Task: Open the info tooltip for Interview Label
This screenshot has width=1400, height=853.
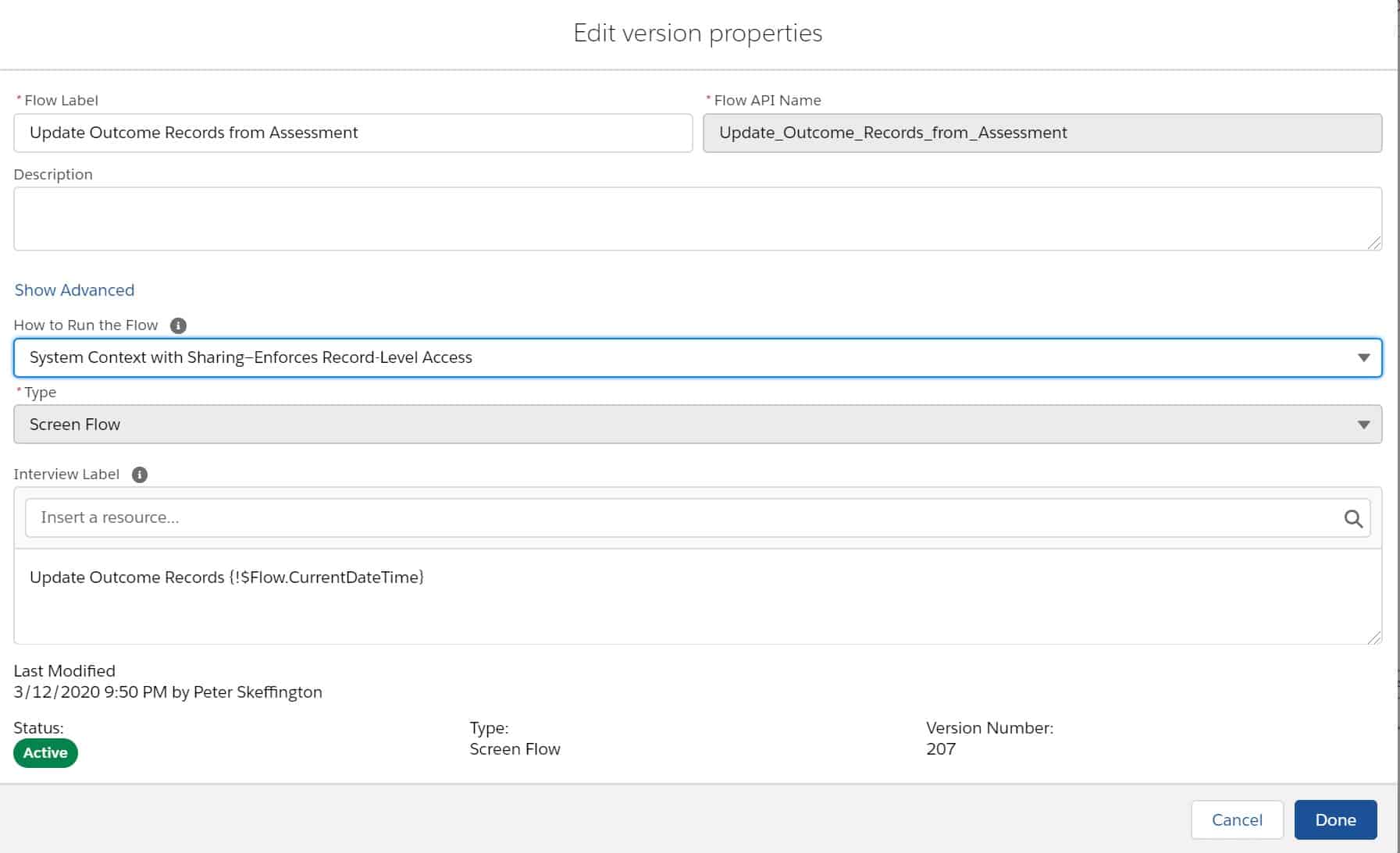Action: coord(139,474)
